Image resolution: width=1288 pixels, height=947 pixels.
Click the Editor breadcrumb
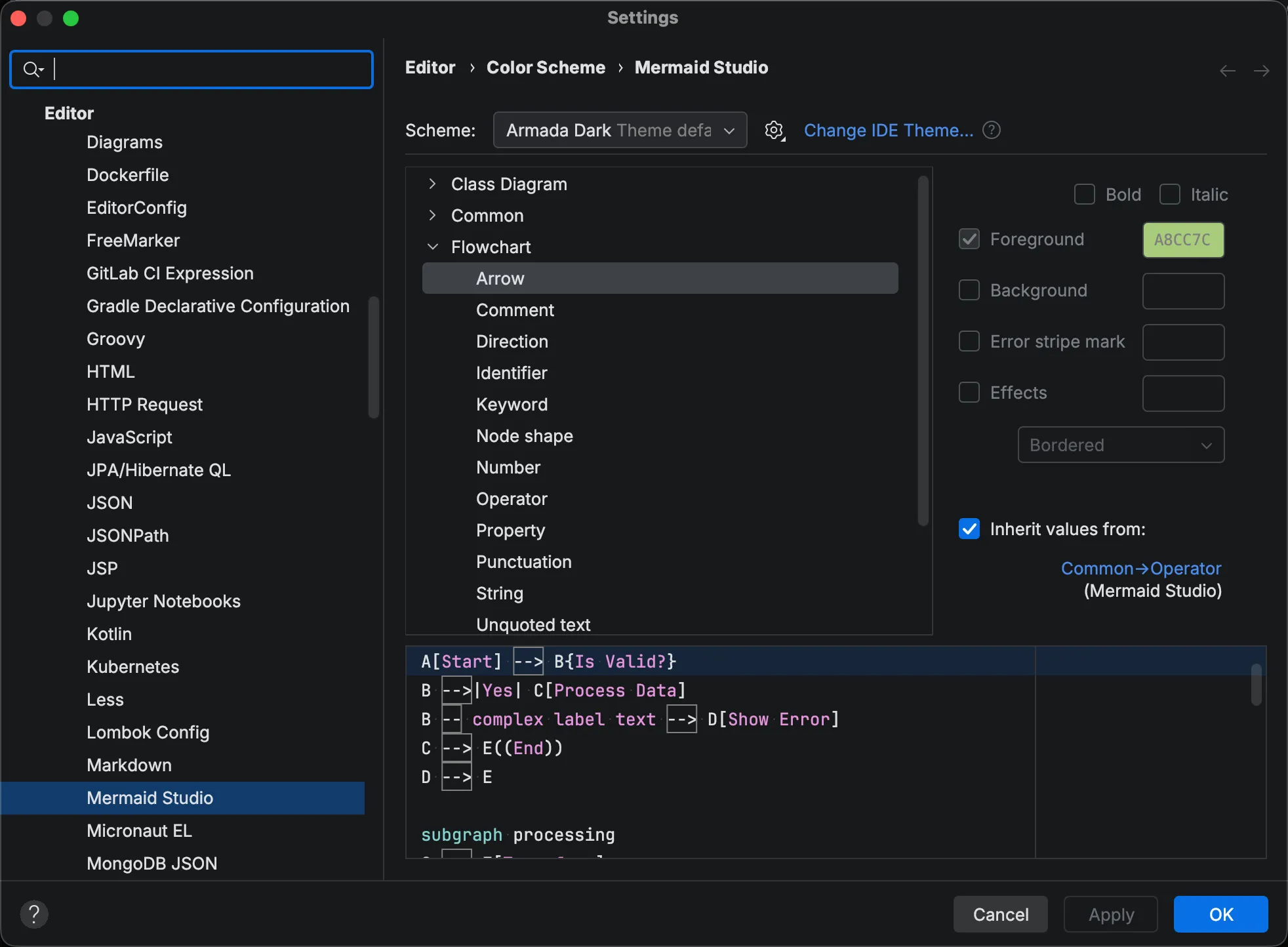(430, 68)
